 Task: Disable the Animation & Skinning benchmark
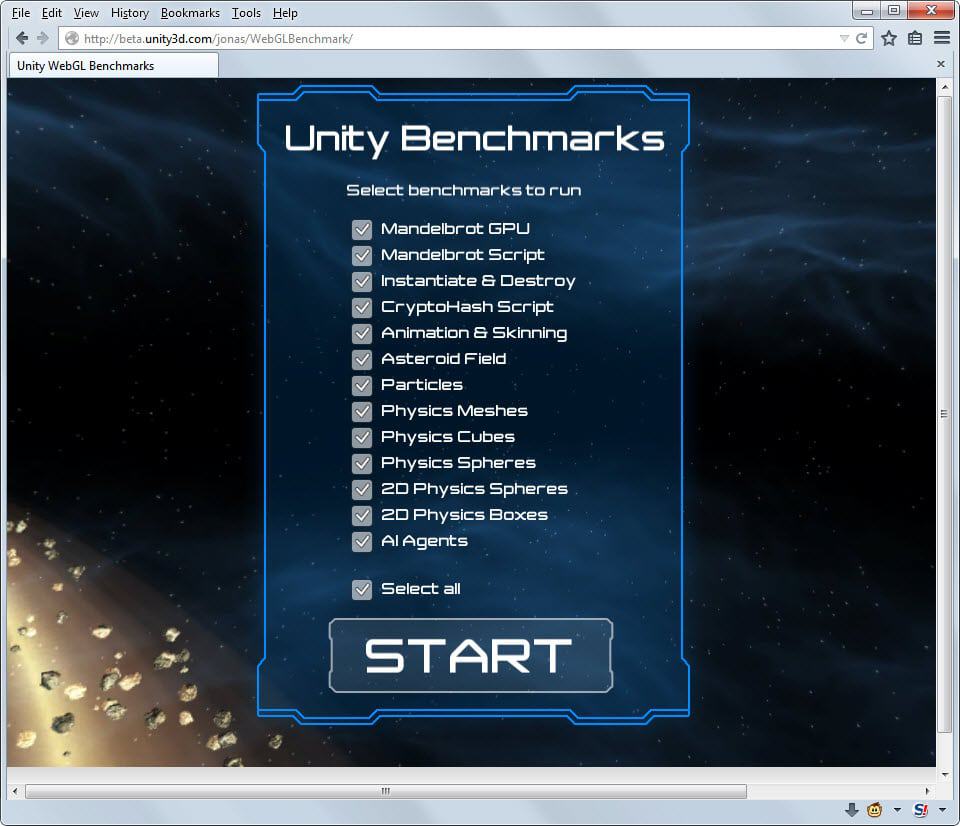(x=362, y=334)
